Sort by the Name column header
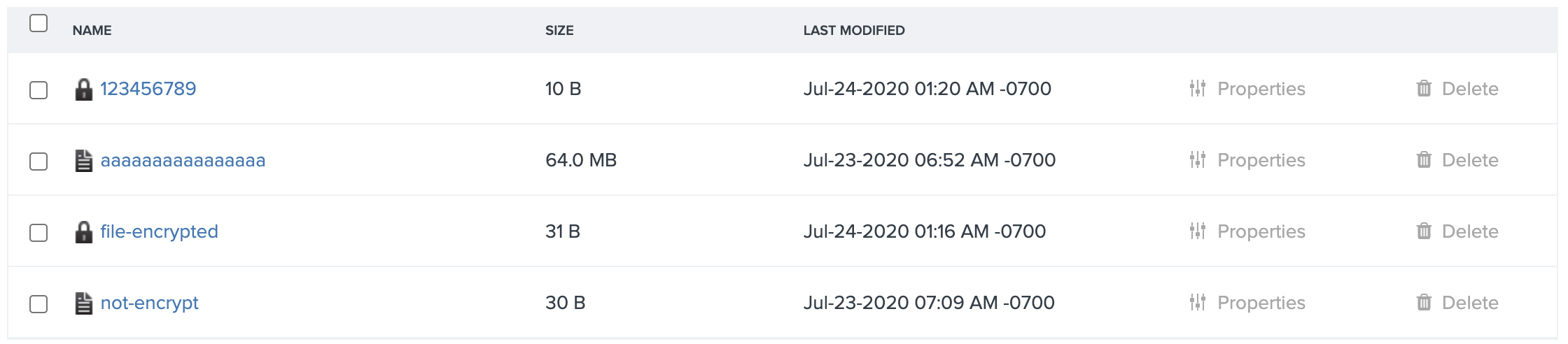 point(92,30)
